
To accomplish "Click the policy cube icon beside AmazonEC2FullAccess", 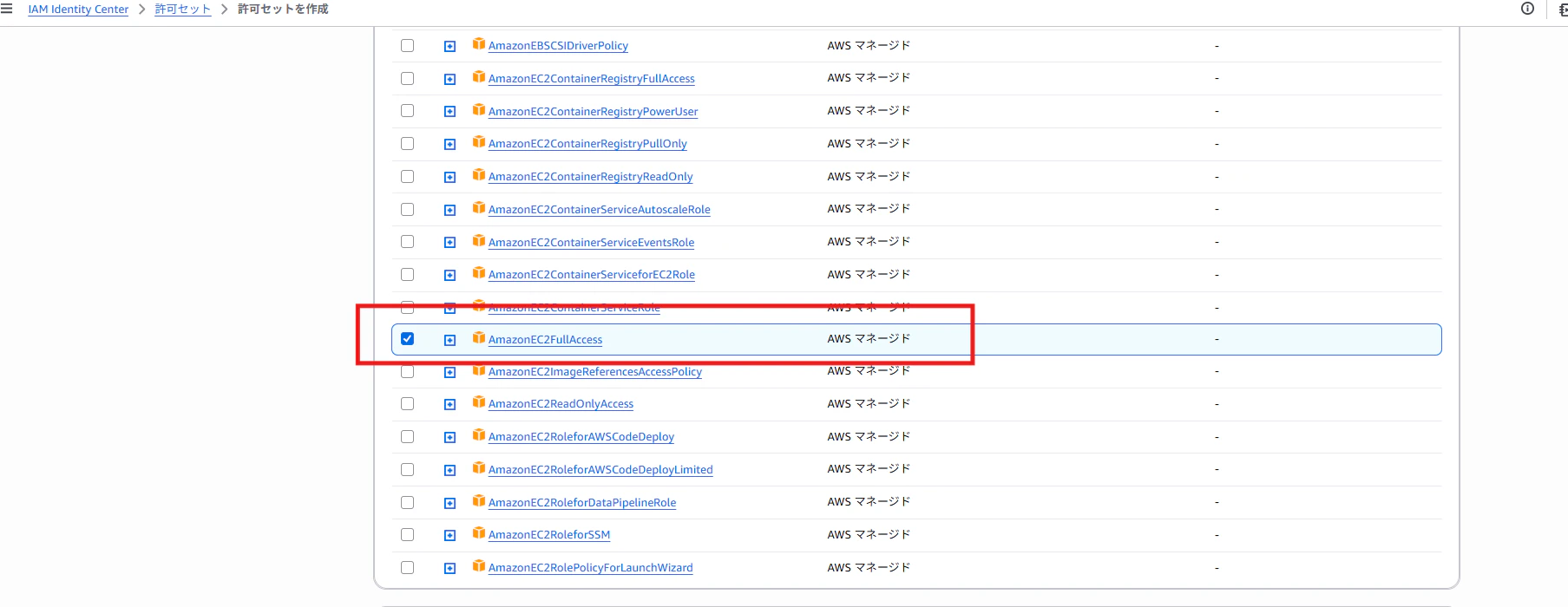I will click(479, 338).
